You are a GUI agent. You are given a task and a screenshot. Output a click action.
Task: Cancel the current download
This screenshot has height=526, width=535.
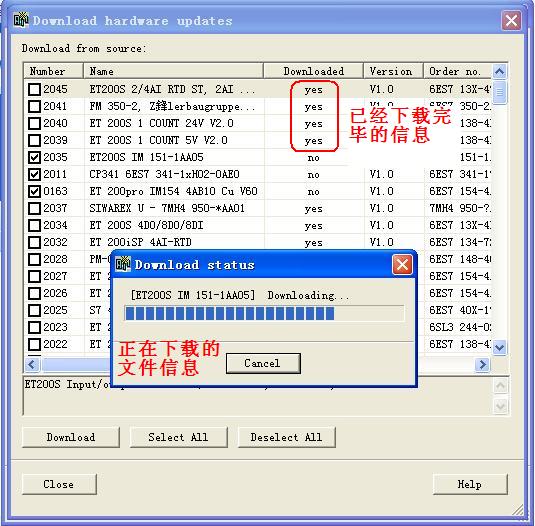click(x=263, y=363)
